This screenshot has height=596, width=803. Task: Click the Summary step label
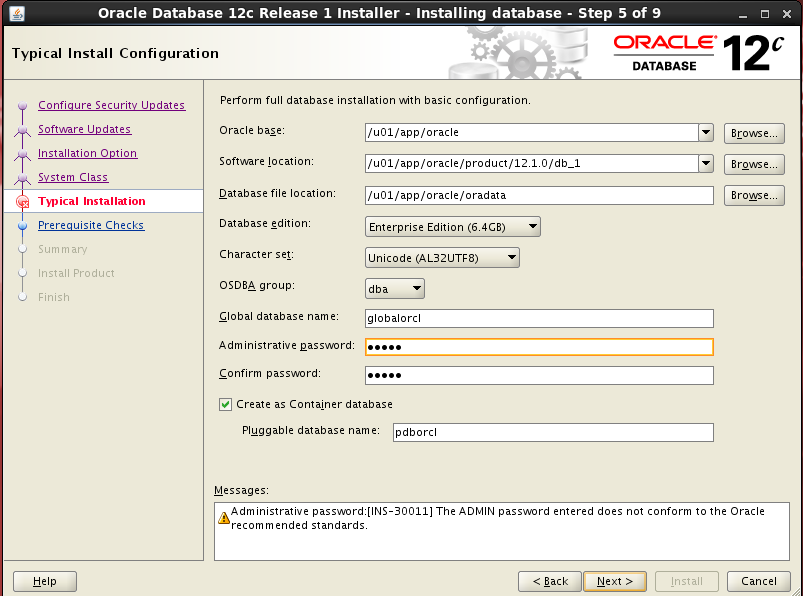pyautogui.click(x=62, y=249)
